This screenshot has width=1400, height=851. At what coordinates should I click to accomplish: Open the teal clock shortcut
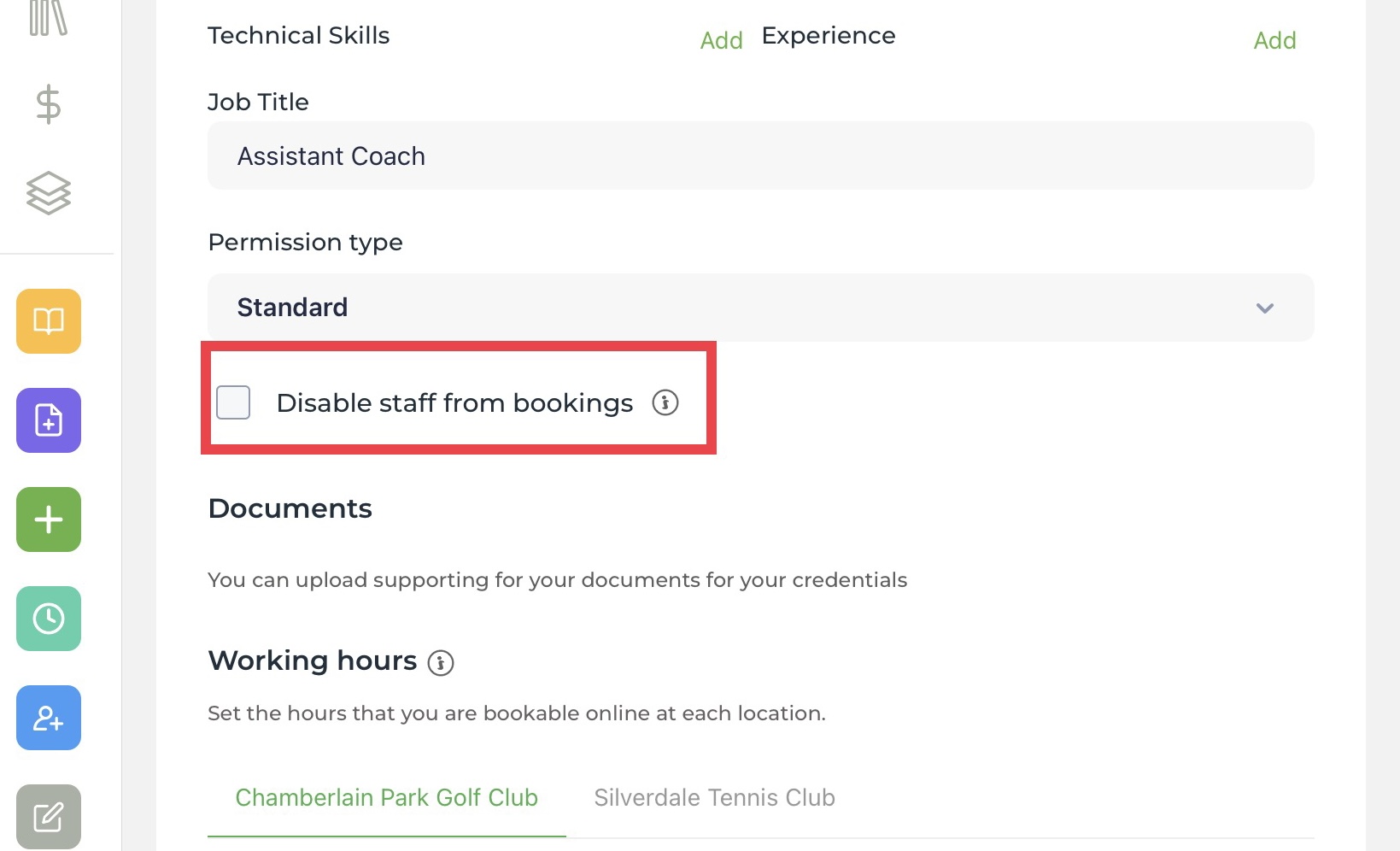pos(49,619)
